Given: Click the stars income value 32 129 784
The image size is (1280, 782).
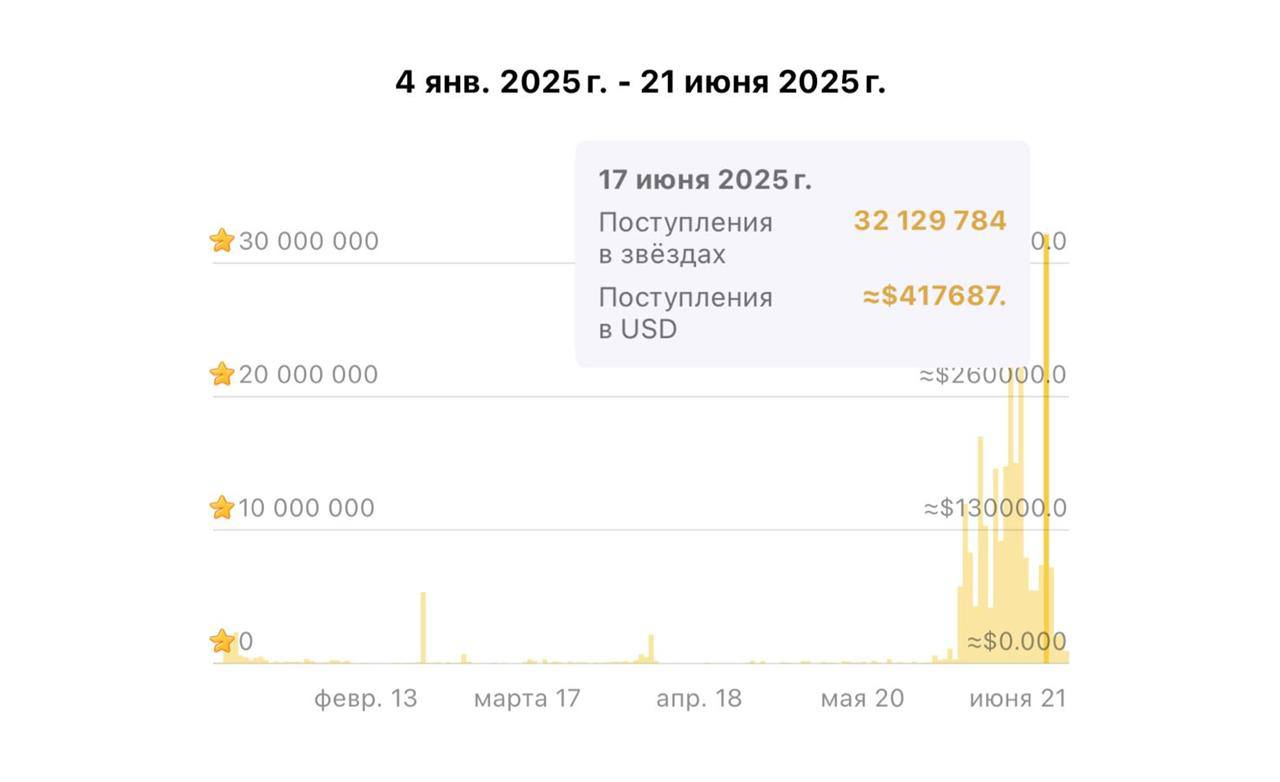Looking at the screenshot, I should click(930, 221).
